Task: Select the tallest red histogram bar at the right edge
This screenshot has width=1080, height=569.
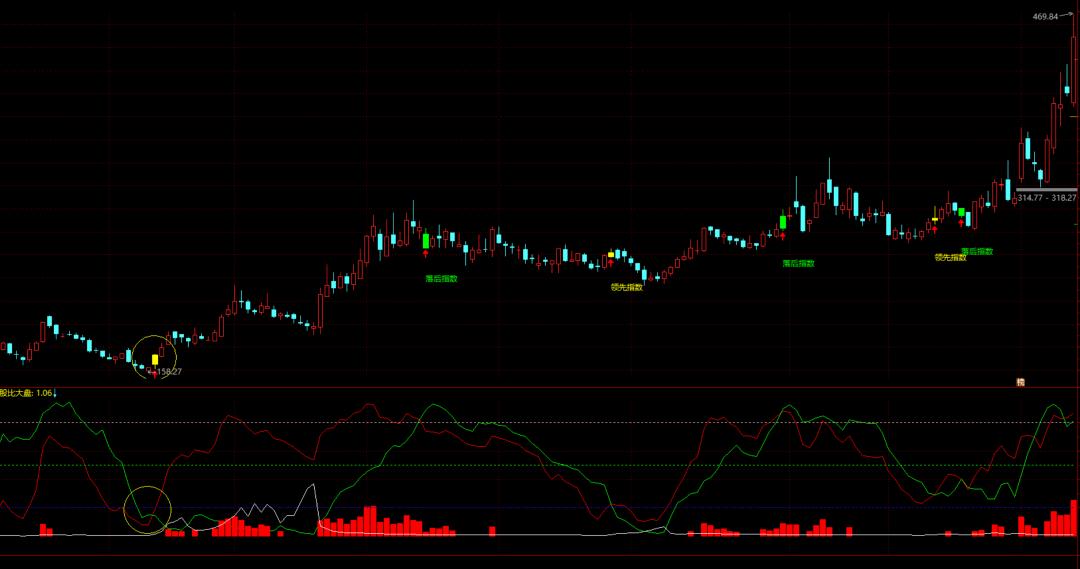Action: pos(1074,517)
